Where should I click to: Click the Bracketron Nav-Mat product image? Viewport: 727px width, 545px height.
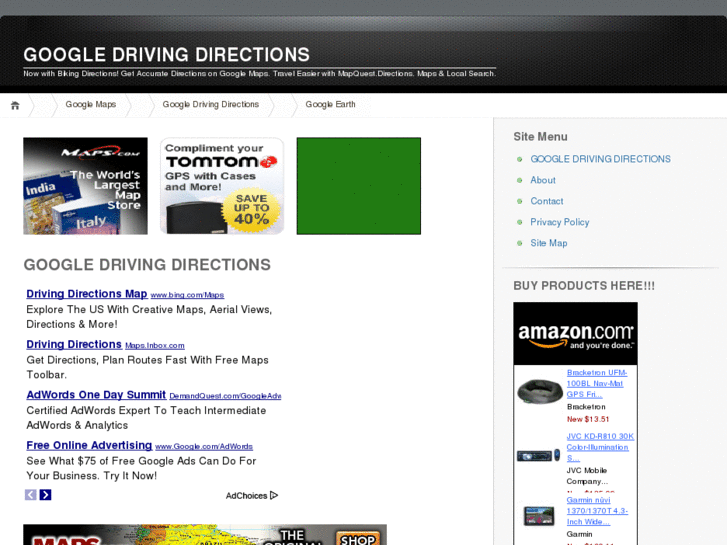click(540, 391)
